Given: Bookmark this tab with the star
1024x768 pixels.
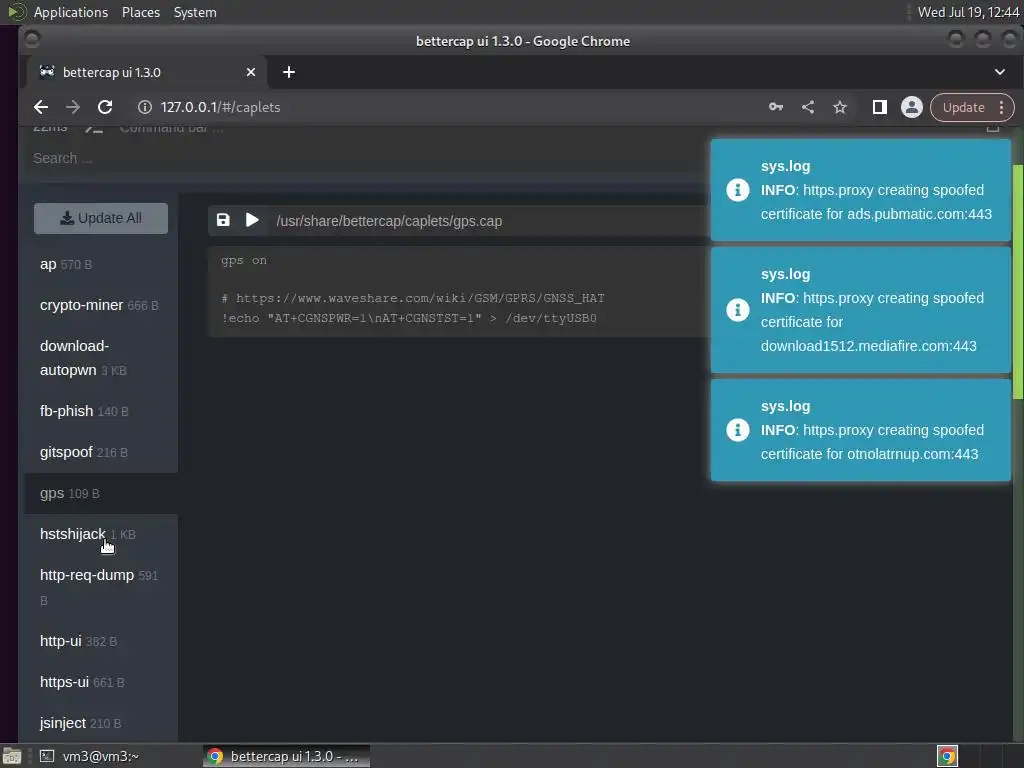Looking at the screenshot, I should coord(840,107).
